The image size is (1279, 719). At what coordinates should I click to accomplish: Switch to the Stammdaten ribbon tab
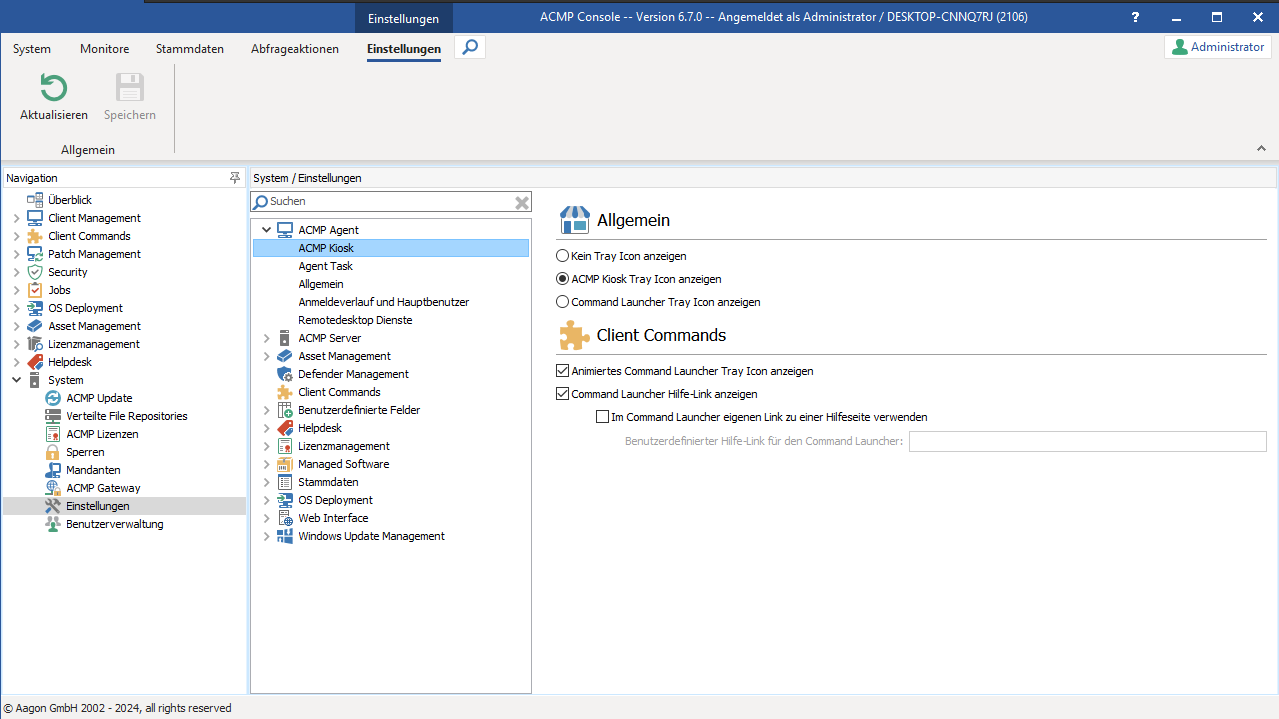point(190,49)
